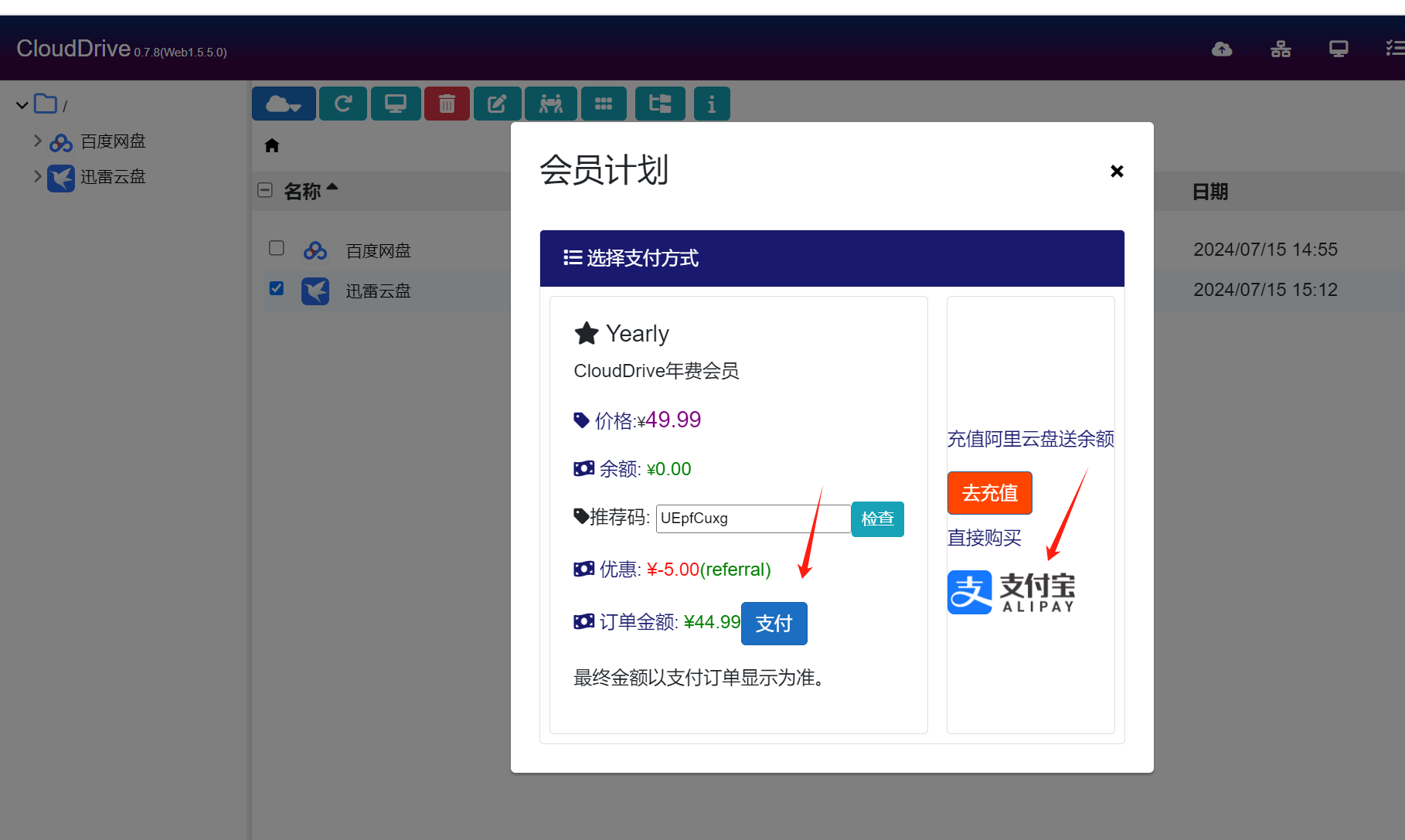The height and width of the screenshot is (840, 1405).
Task: Expand 百度网盘 in the sidebar tree
Action: 37,141
